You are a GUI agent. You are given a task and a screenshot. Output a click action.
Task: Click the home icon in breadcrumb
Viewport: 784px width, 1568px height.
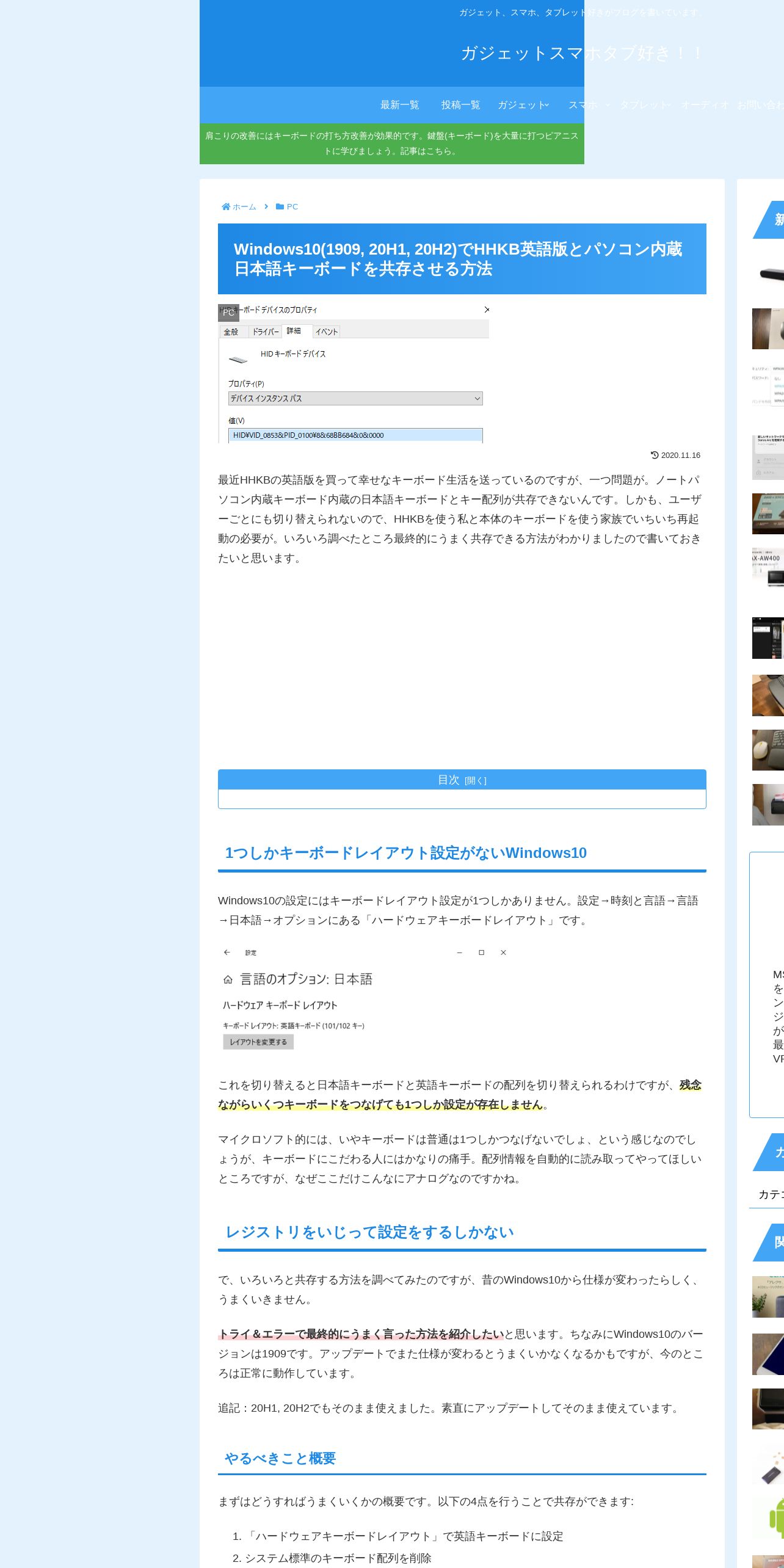[226, 206]
